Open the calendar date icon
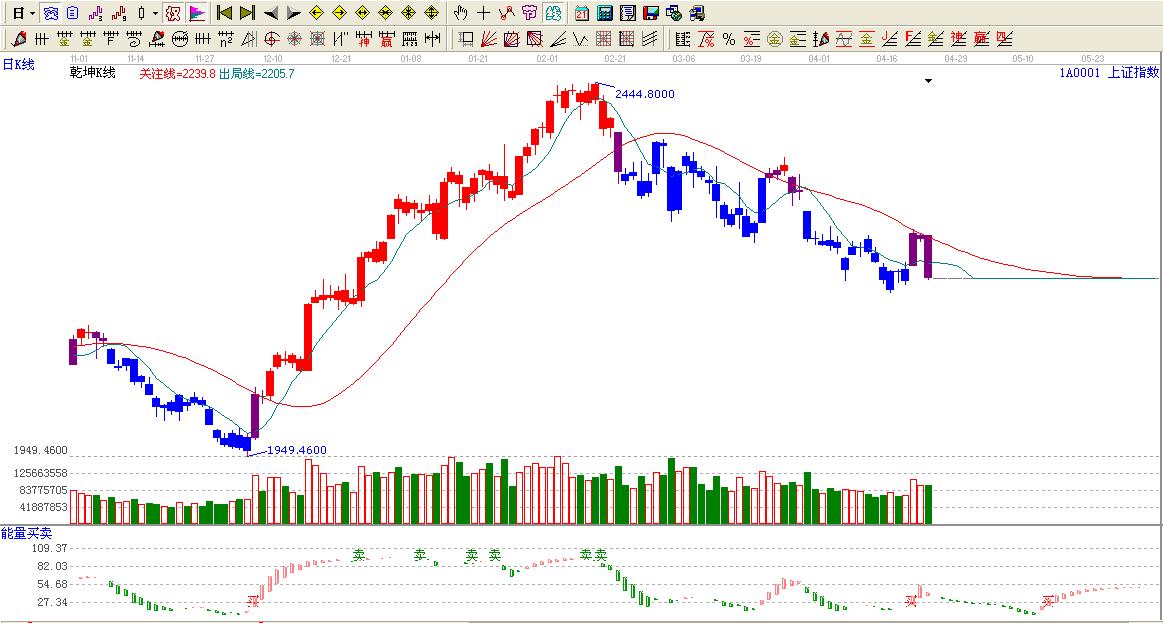 582,13
